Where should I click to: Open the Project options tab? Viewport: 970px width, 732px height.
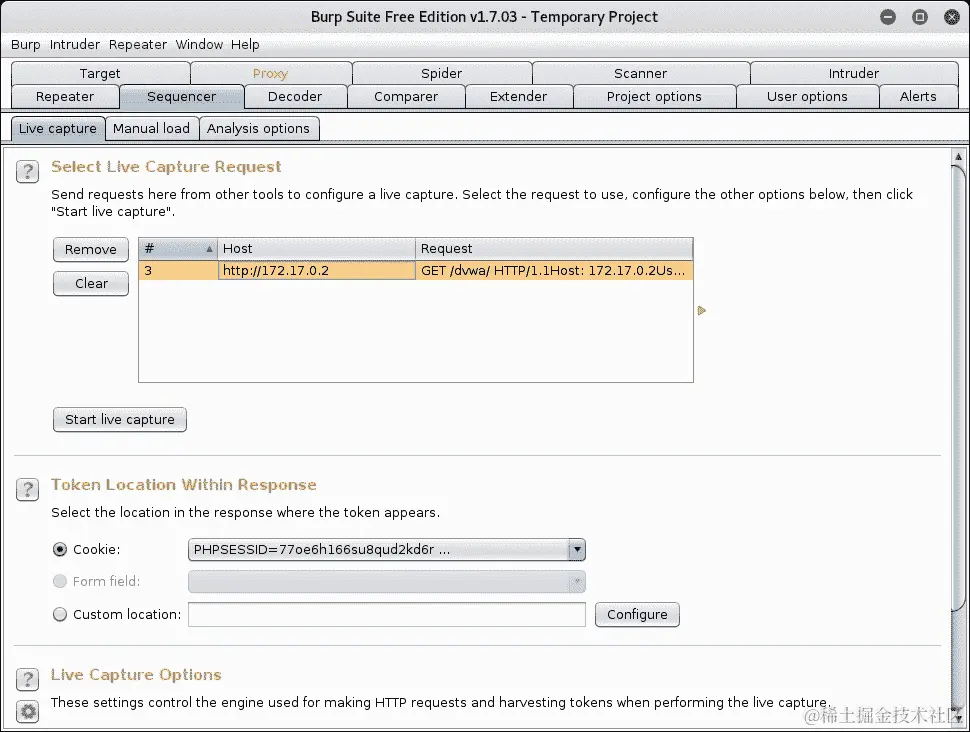point(654,97)
